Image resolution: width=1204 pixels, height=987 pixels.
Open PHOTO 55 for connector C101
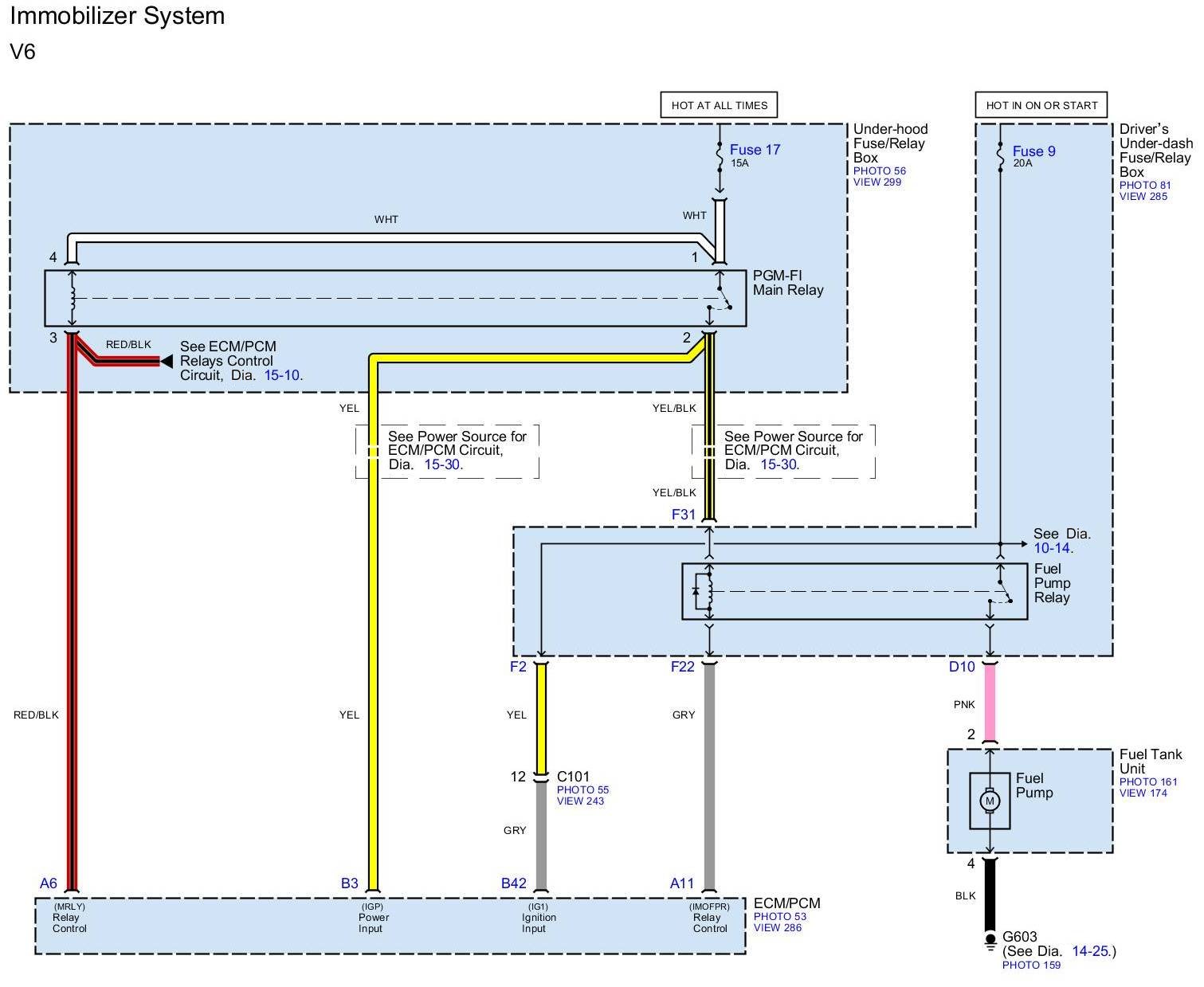(x=582, y=790)
